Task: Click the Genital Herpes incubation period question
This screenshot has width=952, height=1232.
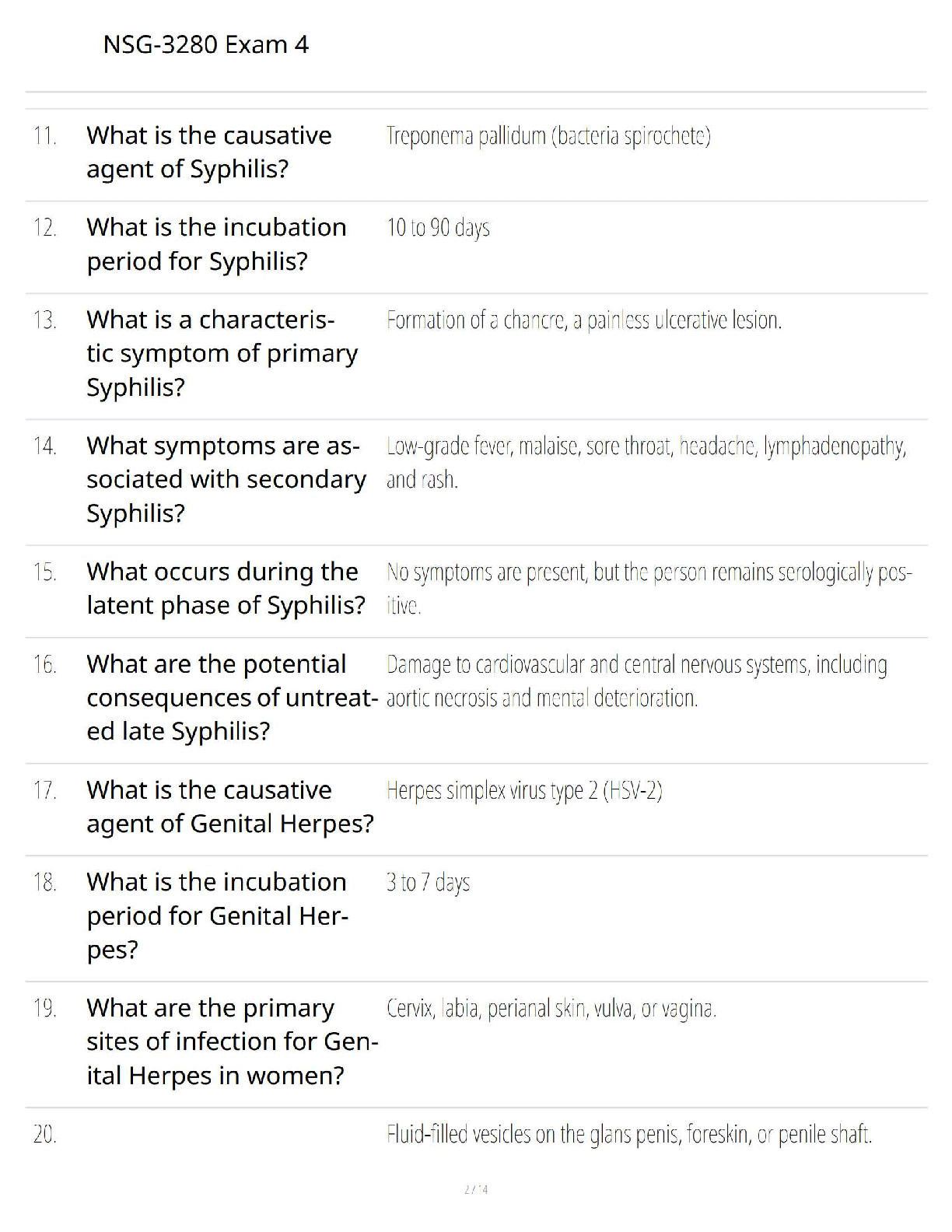Action: coord(217,915)
